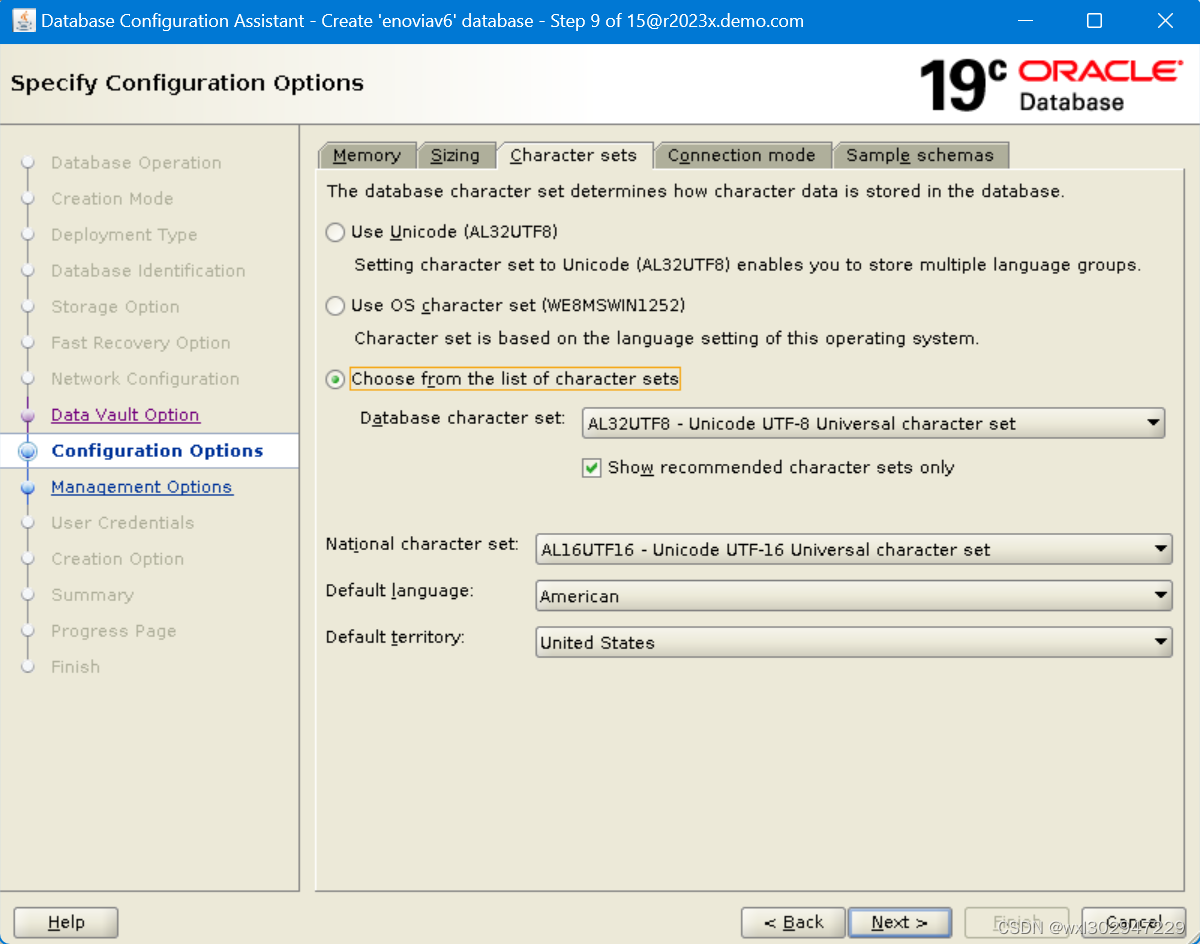Switch to the Memory tab
The height and width of the screenshot is (944, 1200).
coord(366,155)
